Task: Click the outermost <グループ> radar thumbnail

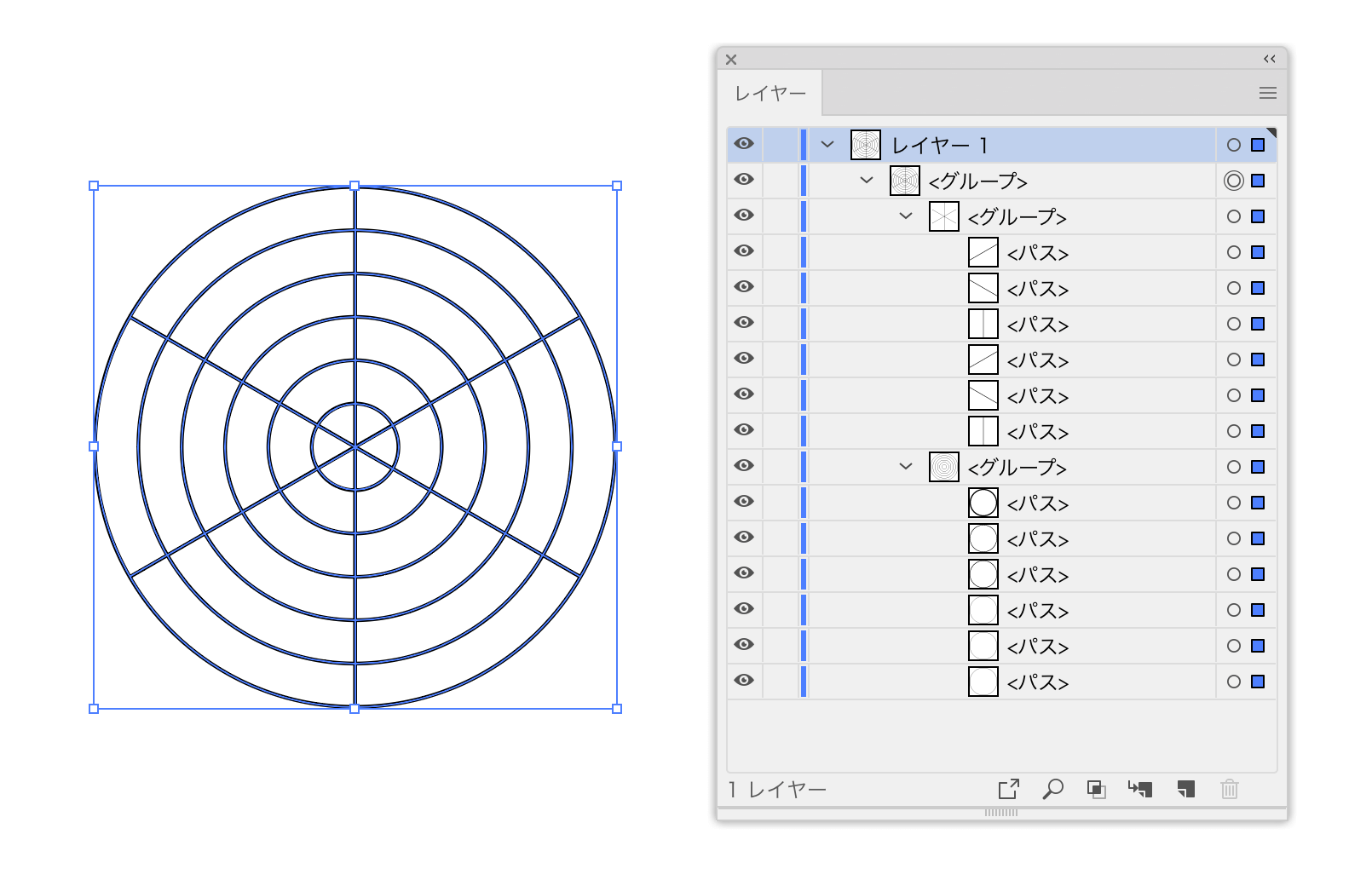Action: [905, 181]
